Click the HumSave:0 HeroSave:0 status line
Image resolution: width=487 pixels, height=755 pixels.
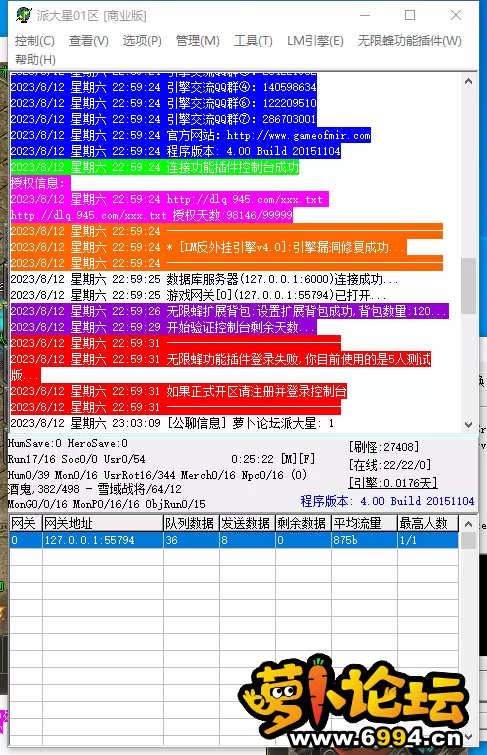(x=68, y=443)
